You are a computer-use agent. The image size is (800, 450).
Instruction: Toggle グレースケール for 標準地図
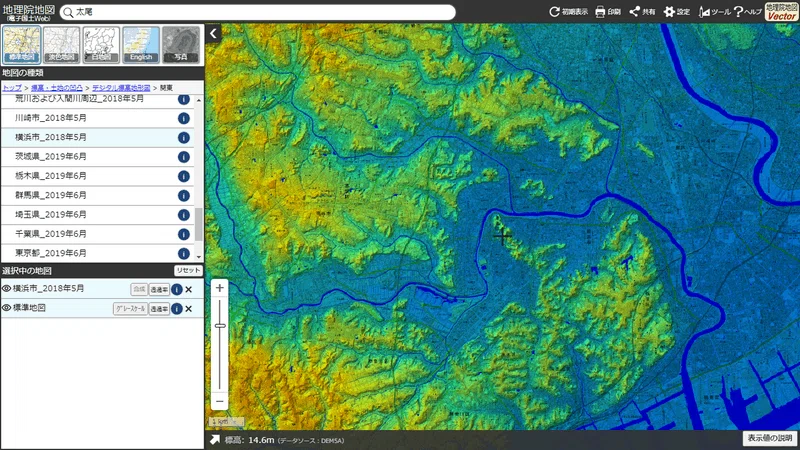[x=130, y=309]
